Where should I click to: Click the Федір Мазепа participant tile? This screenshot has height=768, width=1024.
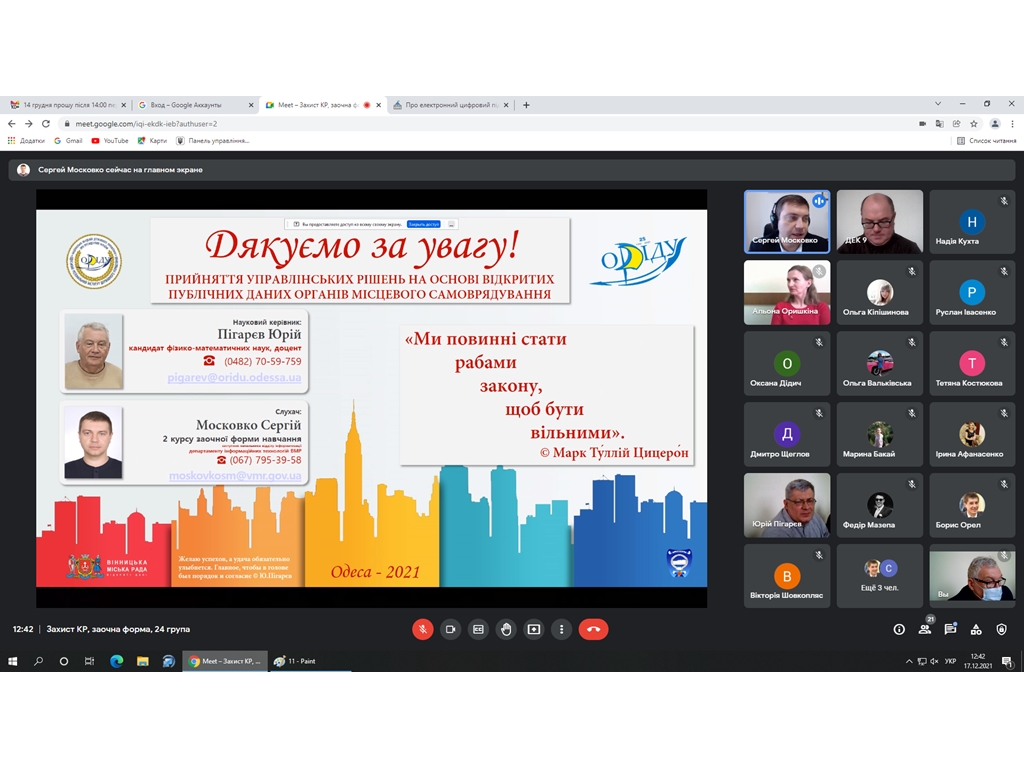click(x=880, y=505)
